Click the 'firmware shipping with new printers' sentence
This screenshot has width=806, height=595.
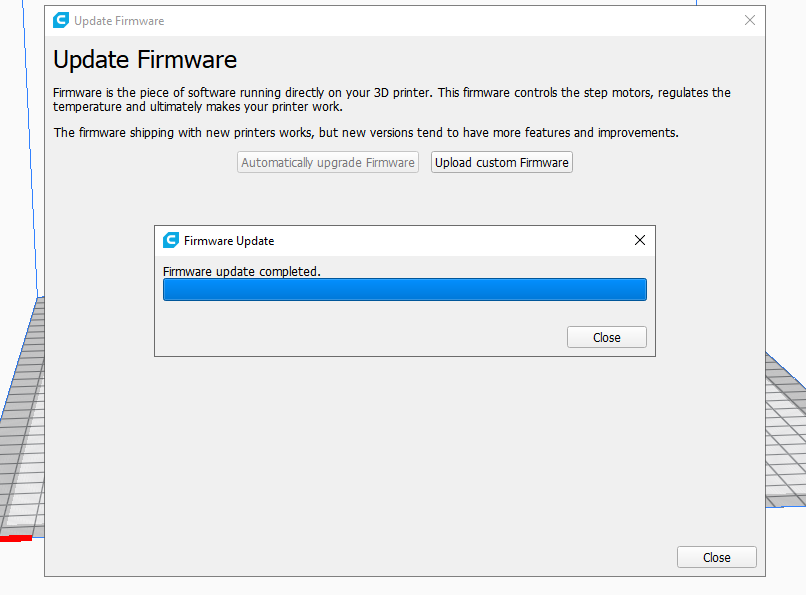pos(366,132)
